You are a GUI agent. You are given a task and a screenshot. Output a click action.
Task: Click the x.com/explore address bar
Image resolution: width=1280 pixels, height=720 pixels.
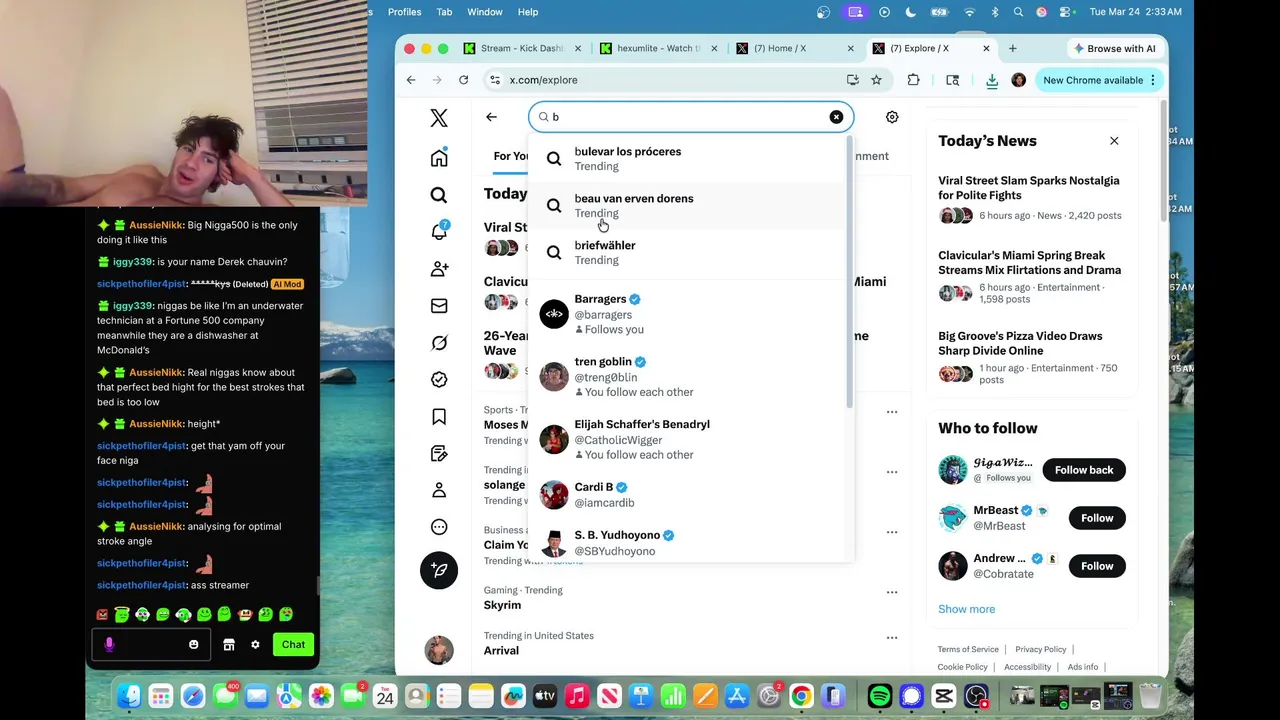point(665,80)
